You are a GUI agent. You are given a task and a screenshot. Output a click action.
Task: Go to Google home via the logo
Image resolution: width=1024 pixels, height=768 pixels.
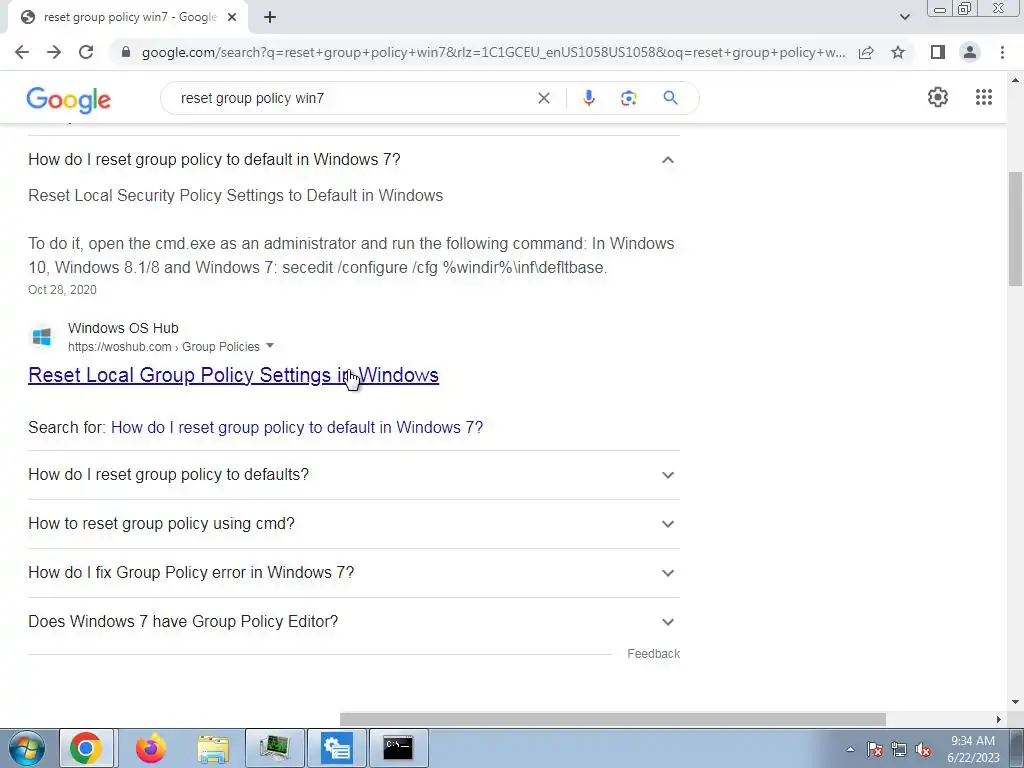69,100
